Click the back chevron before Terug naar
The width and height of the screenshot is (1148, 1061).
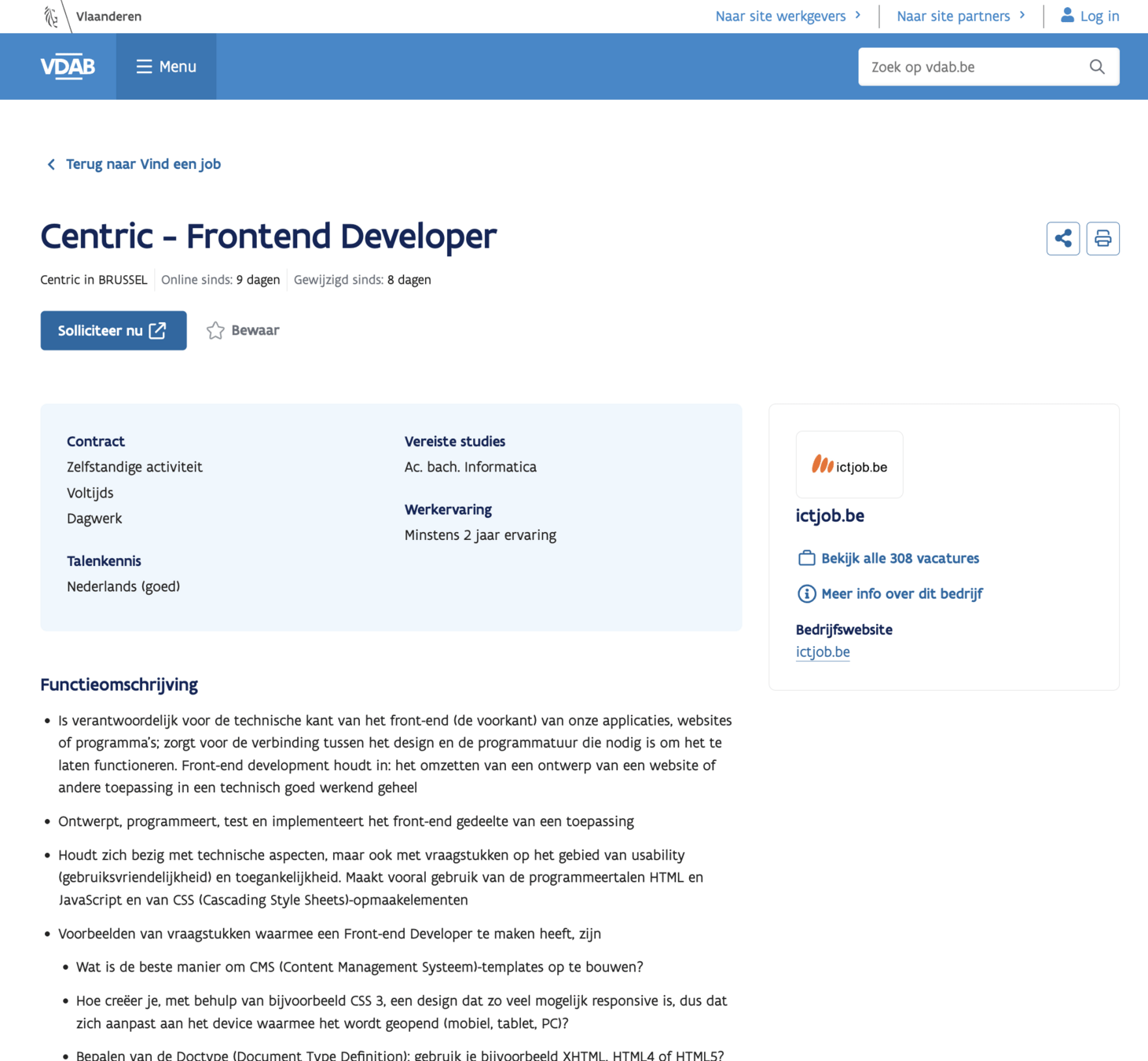coord(51,164)
